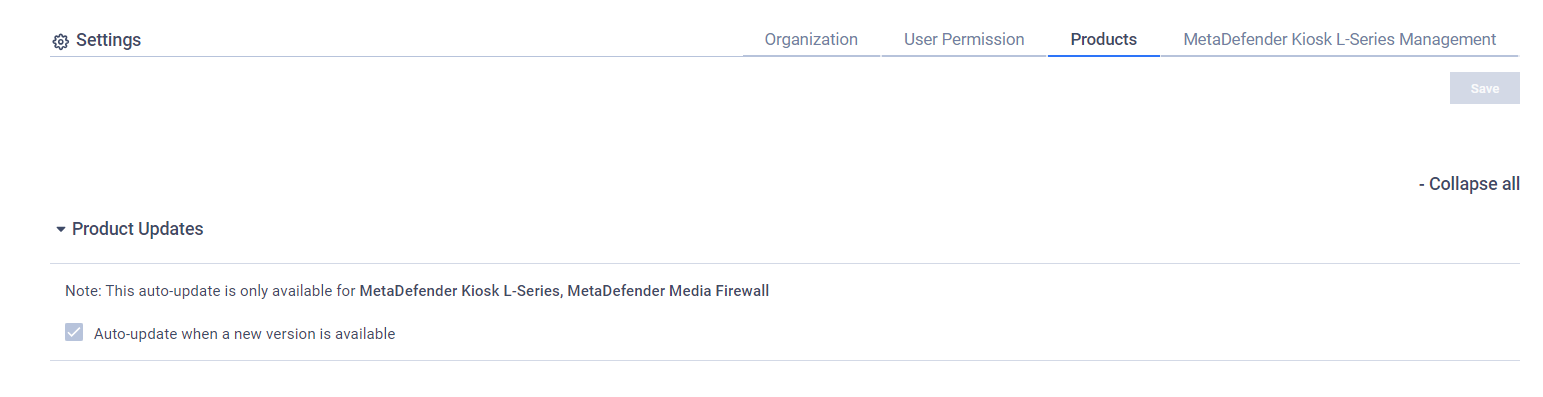Select the Products tab
1543x397 pixels.
[x=1103, y=39]
